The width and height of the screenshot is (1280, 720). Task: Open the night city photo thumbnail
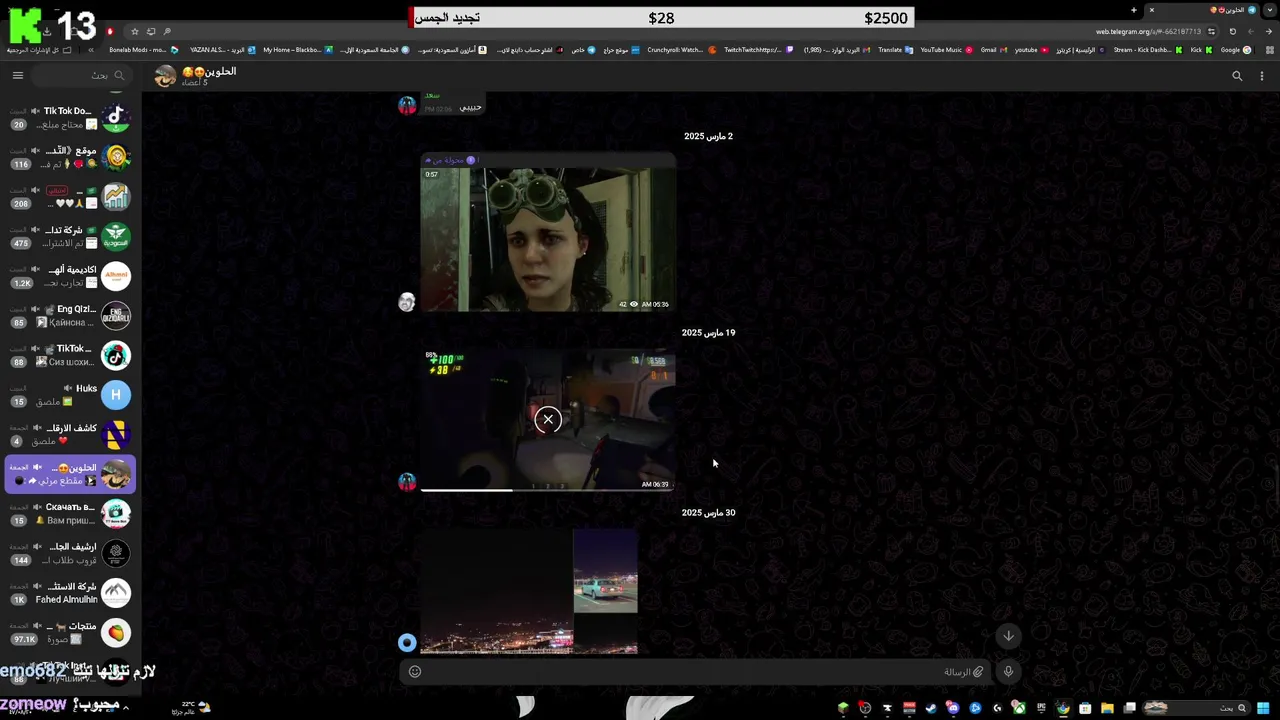[x=497, y=592]
